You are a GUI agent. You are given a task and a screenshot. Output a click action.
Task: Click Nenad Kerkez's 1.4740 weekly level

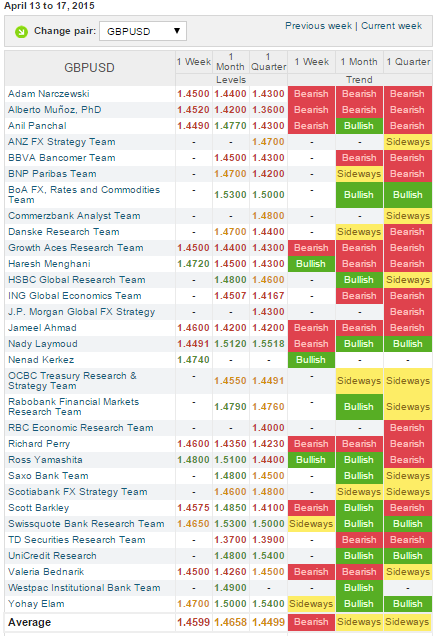pos(194,360)
